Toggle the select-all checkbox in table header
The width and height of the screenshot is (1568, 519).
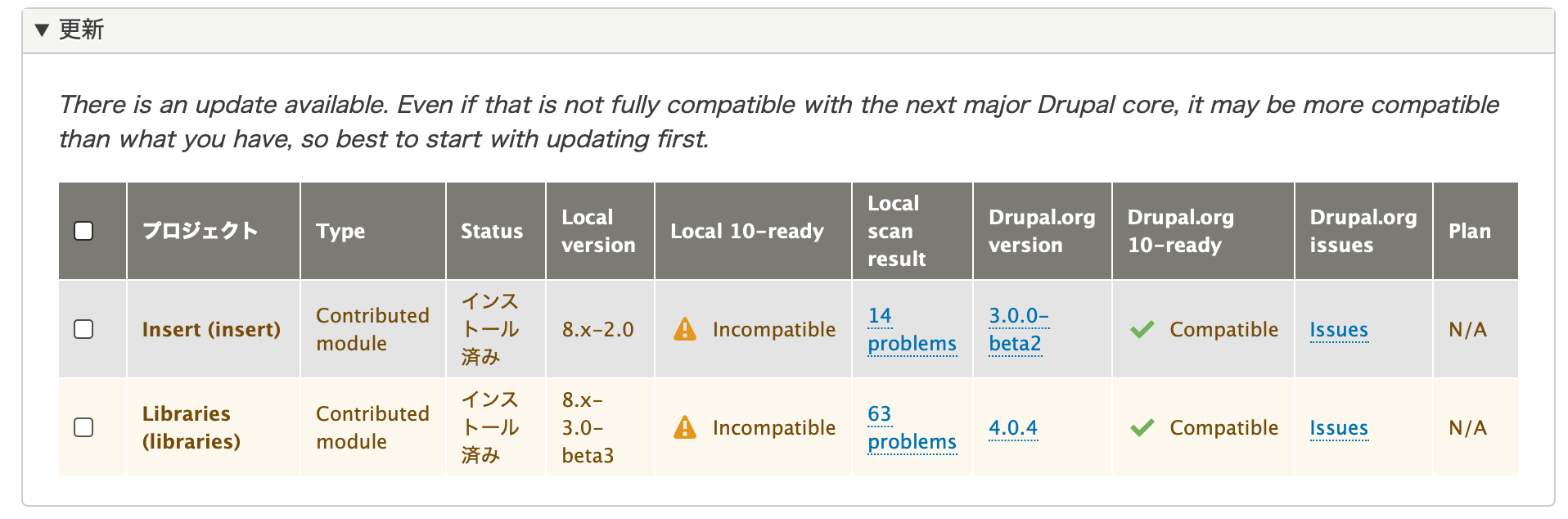83,231
